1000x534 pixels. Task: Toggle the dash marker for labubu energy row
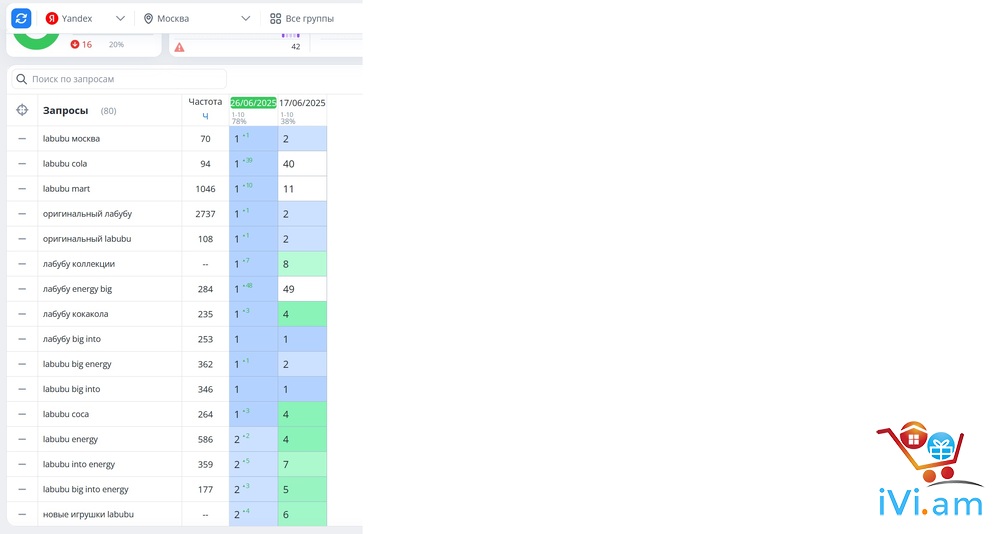(22, 439)
